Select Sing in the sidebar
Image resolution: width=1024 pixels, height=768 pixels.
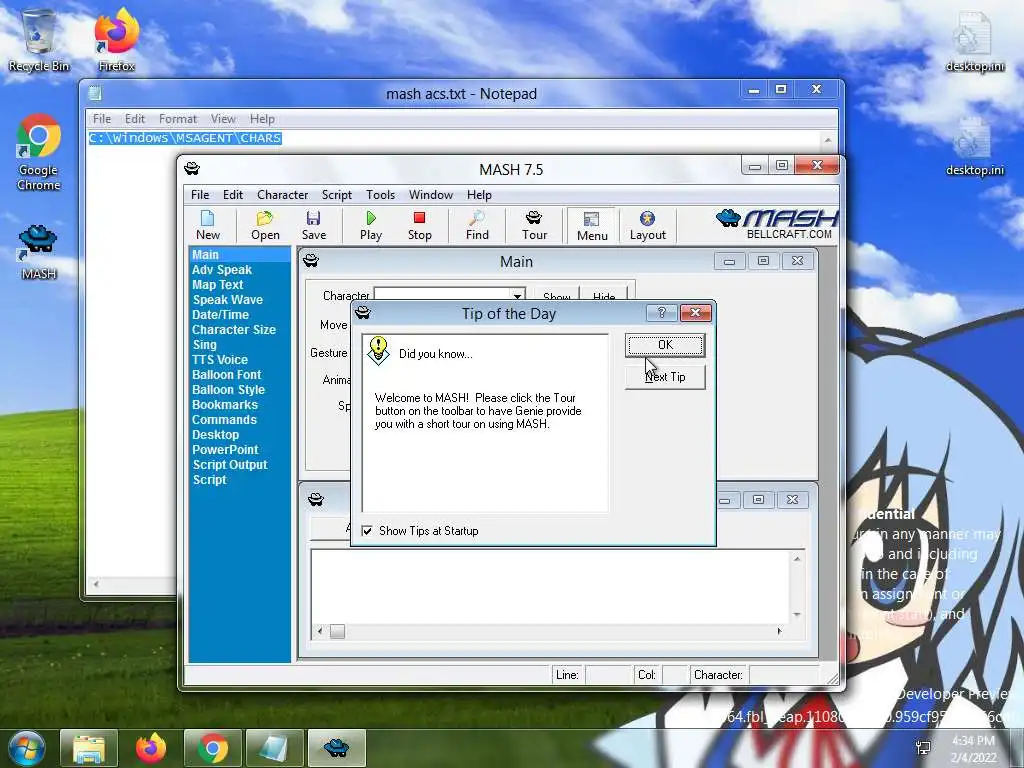(204, 345)
